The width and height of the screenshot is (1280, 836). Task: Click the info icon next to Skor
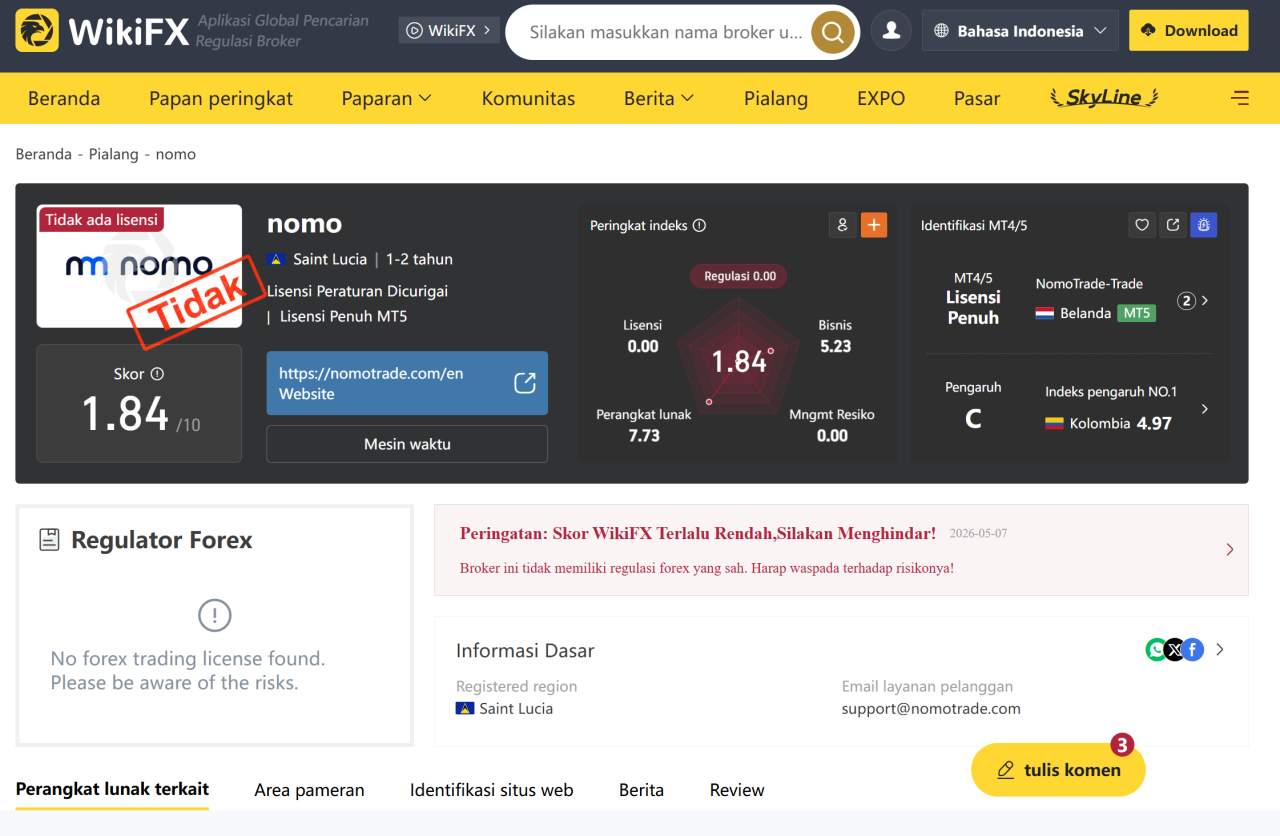[x=157, y=374]
